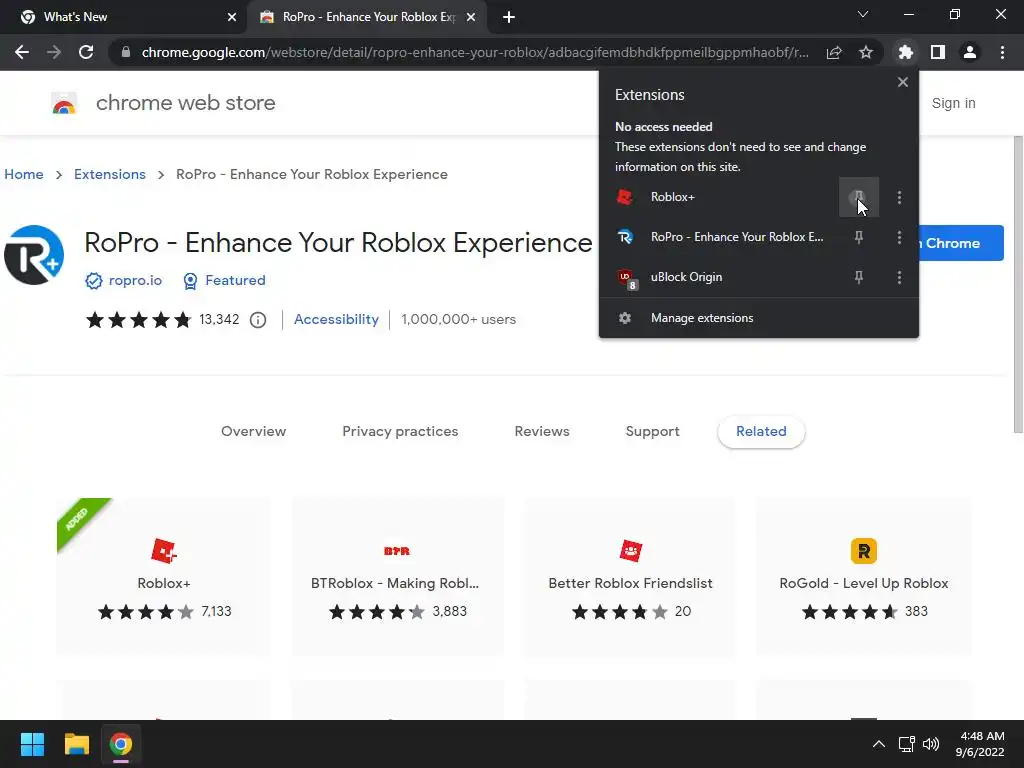This screenshot has height=768, width=1024.
Task: Open the Roblox+ related extension card
Action: (x=164, y=576)
